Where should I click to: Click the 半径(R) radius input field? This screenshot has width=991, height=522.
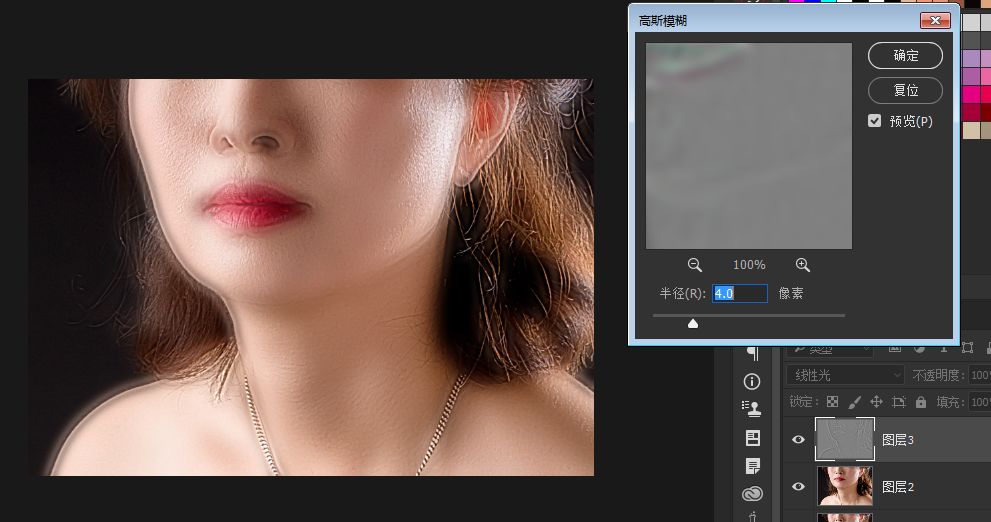(x=739, y=293)
